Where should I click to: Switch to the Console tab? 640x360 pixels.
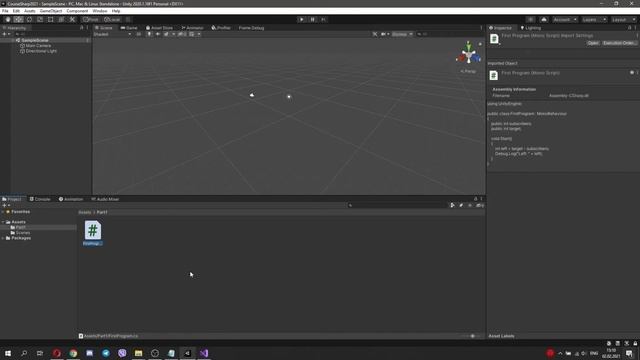coord(40,199)
